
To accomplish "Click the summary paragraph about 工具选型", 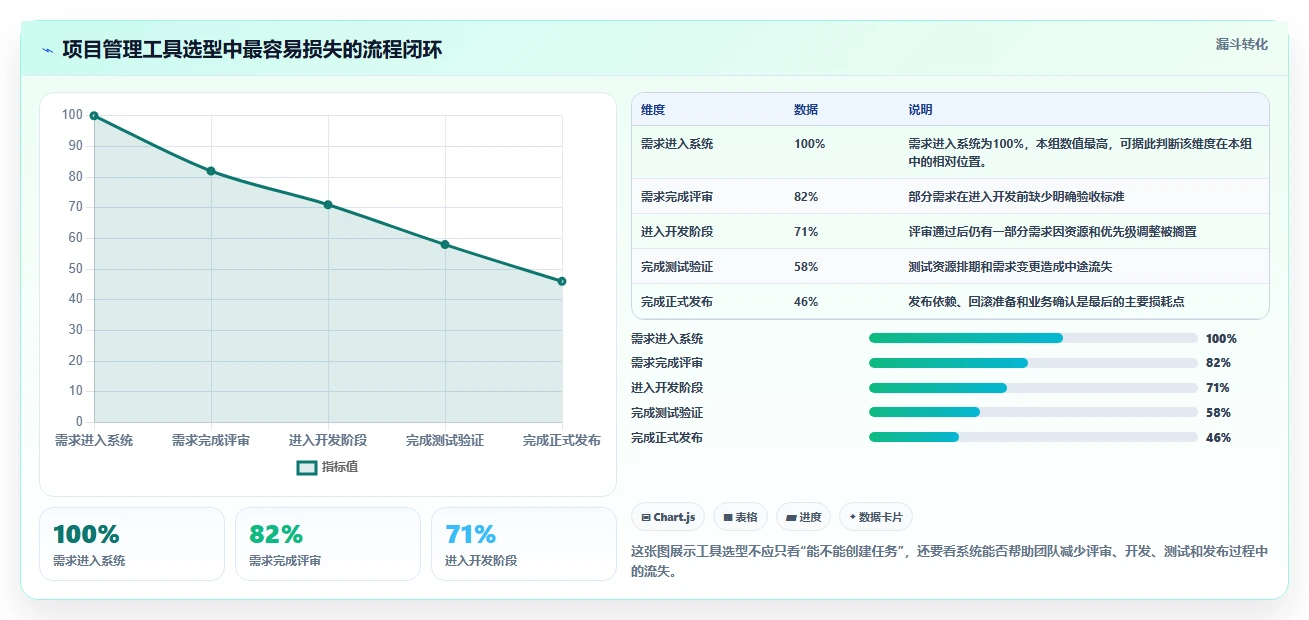I will pos(950,562).
